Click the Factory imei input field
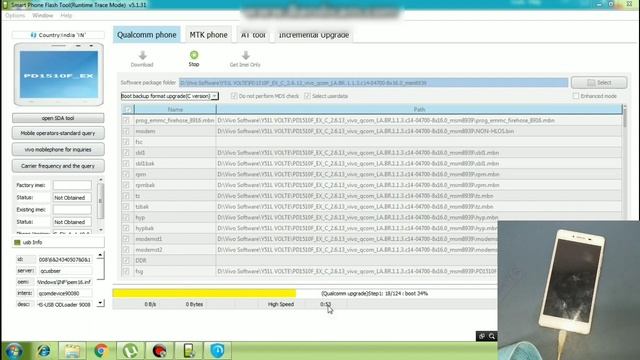Screen dimensions: 640x360 72,185
